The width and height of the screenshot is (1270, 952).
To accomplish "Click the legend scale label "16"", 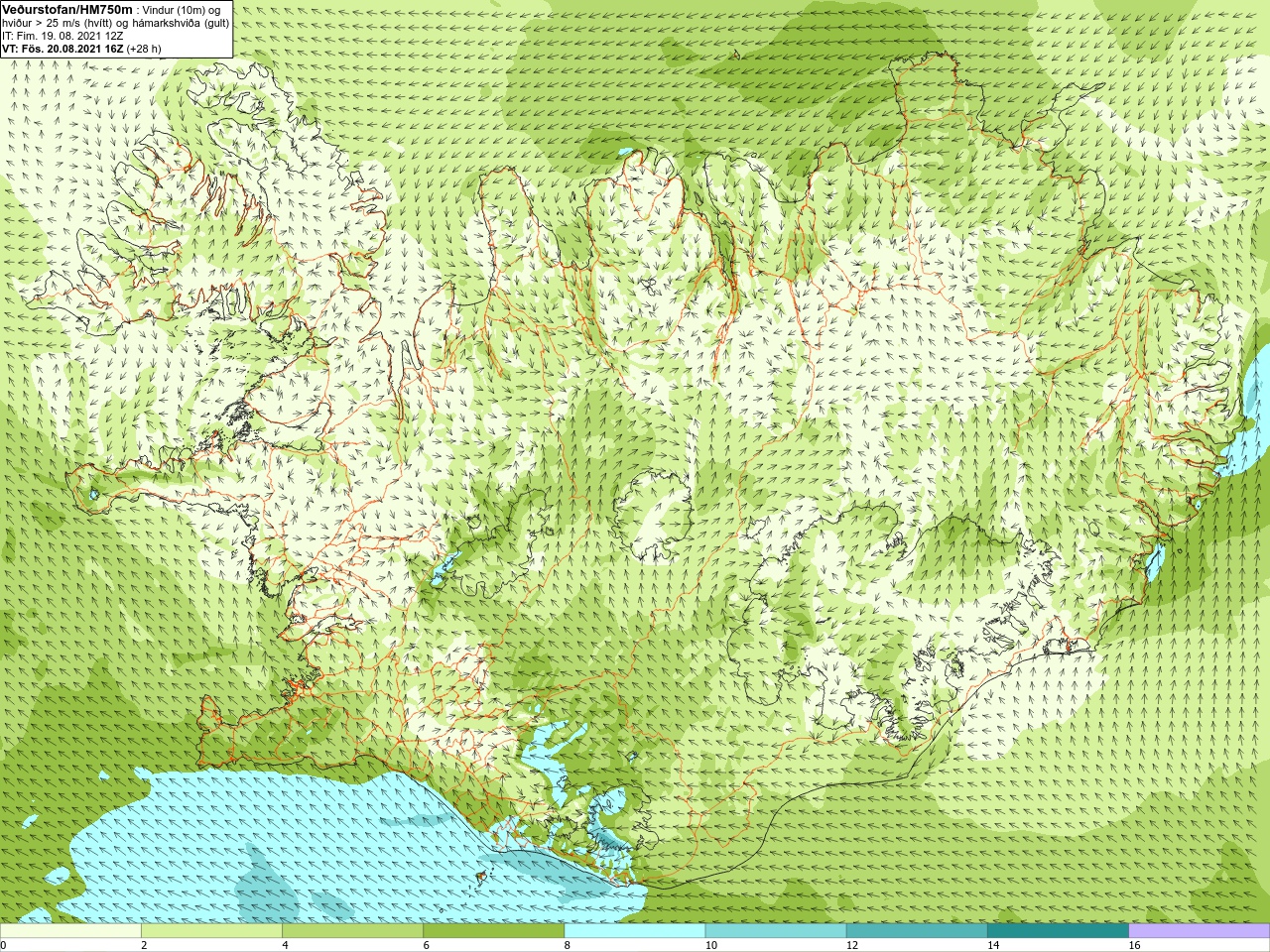I will (1134, 945).
